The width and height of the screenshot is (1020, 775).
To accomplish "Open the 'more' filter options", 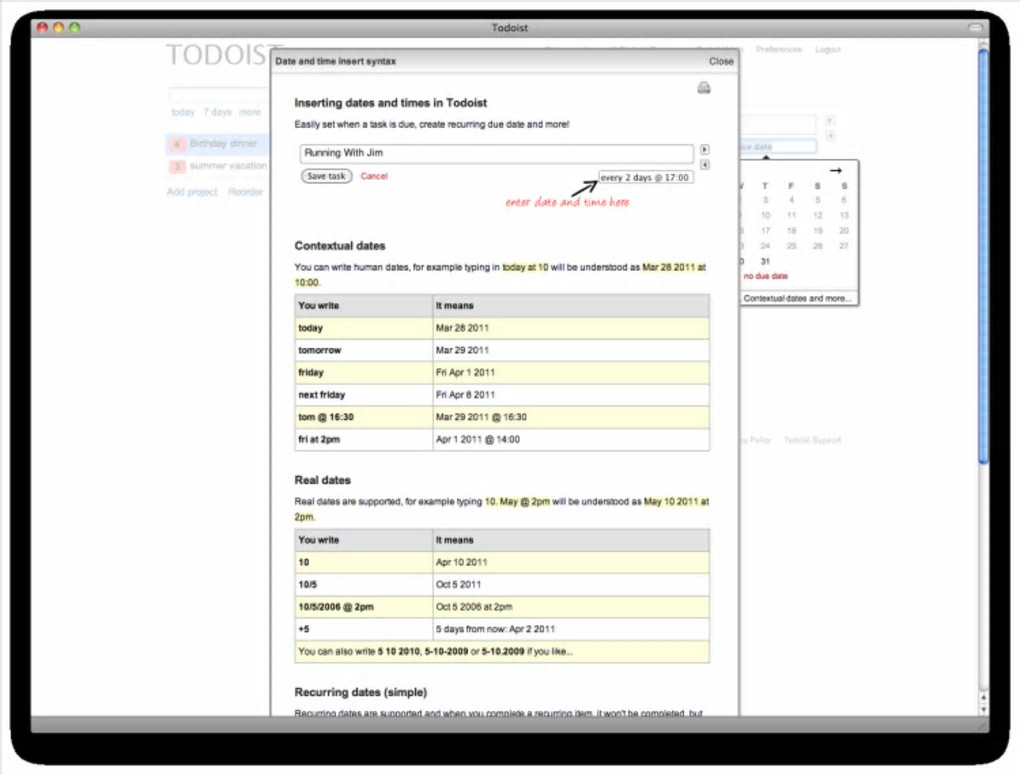I will coord(250,113).
